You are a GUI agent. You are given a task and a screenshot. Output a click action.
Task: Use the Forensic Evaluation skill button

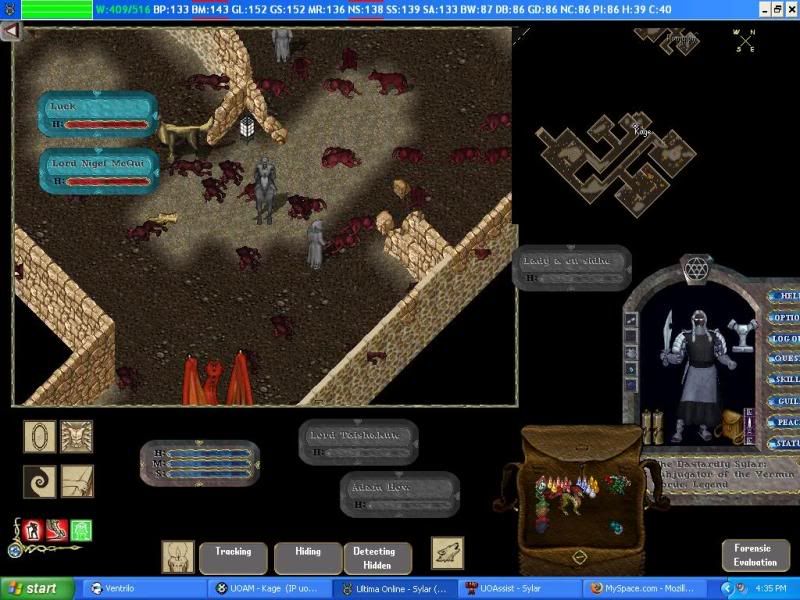[x=756, y=555]
